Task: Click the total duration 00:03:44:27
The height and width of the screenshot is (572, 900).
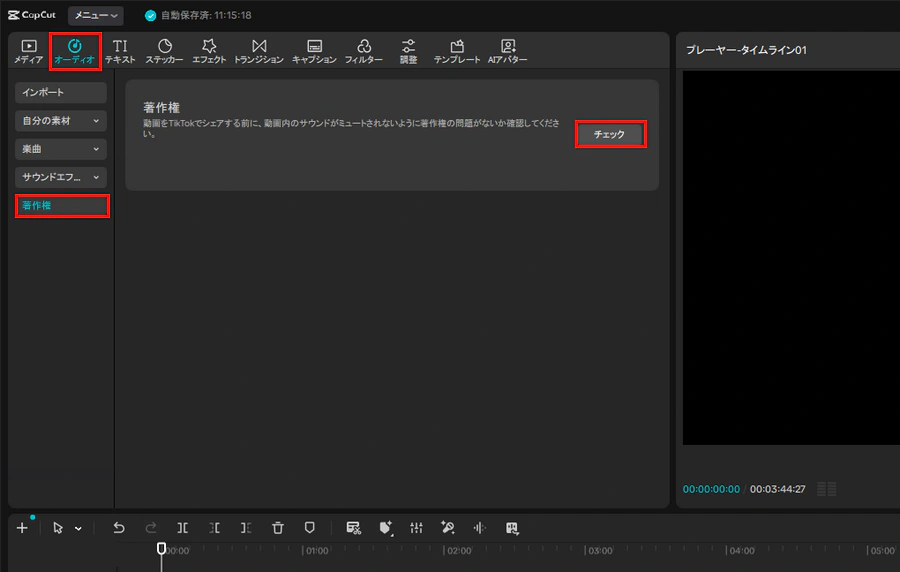Action: coord(778,489)
